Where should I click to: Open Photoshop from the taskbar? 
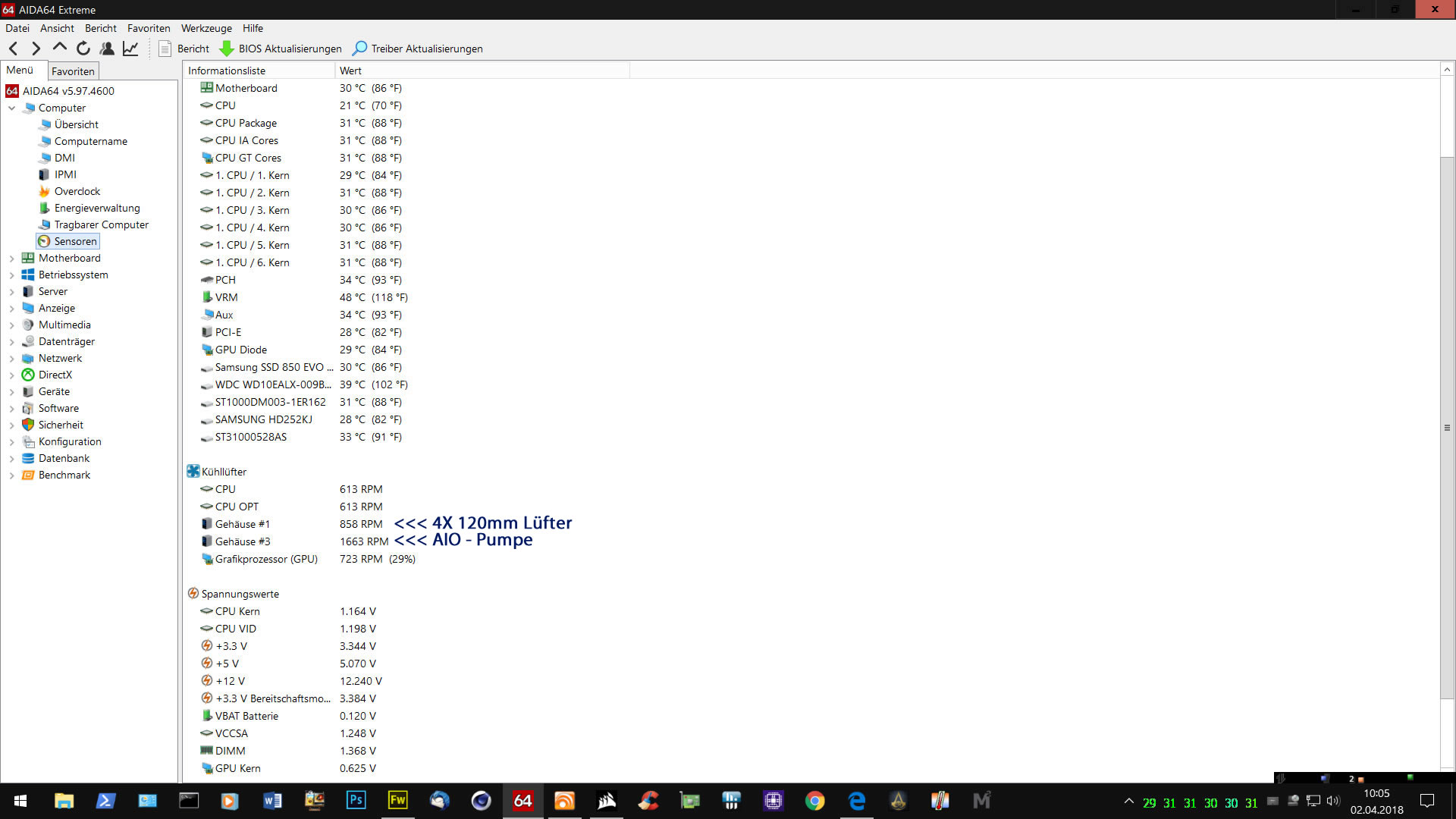coord(356,801)
